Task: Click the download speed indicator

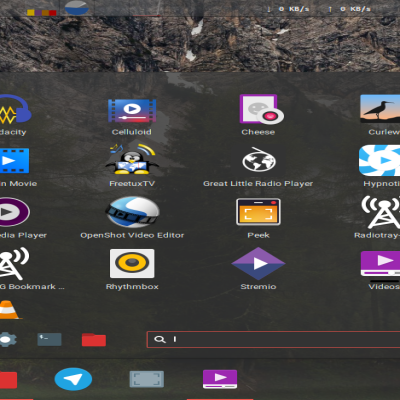Action: [x=288, y=9]
